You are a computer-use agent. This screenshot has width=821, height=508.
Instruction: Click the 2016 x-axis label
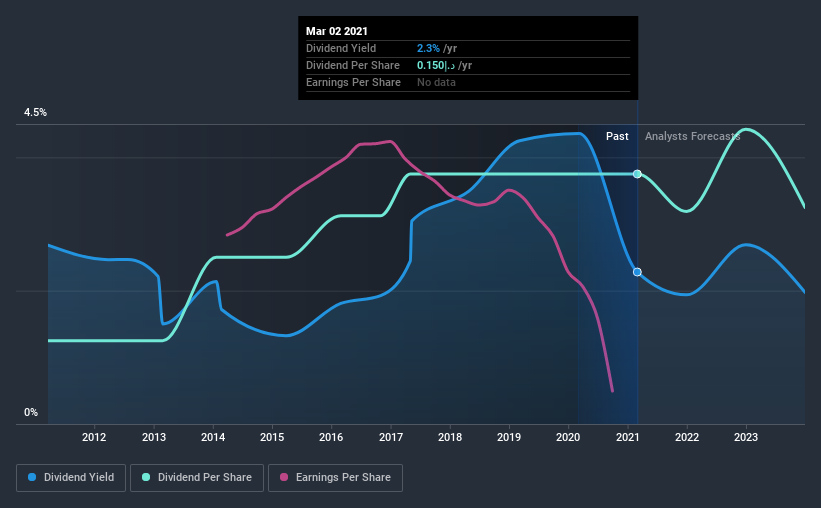coord(331,437)
